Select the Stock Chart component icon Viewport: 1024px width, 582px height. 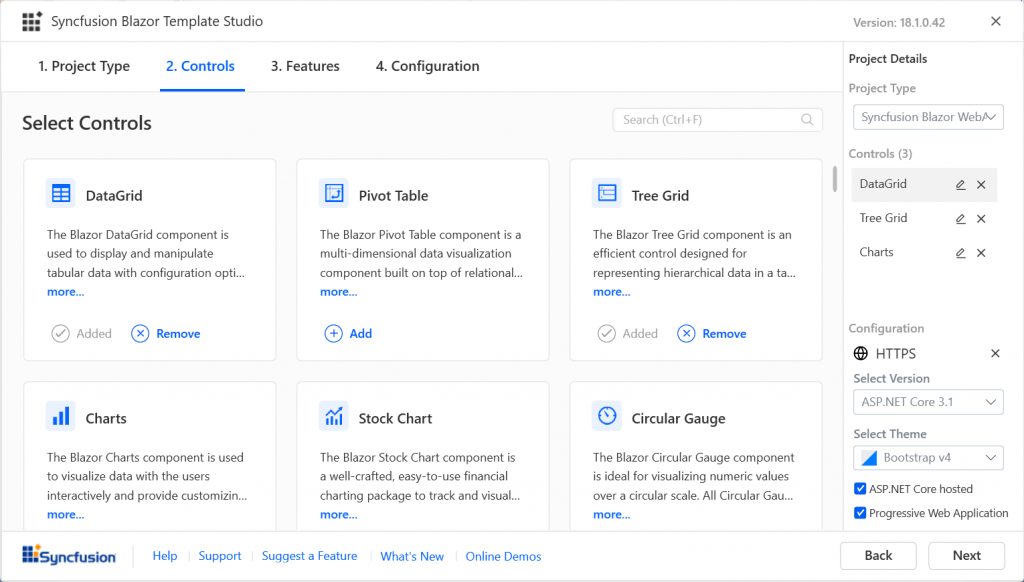pos(333,416)
